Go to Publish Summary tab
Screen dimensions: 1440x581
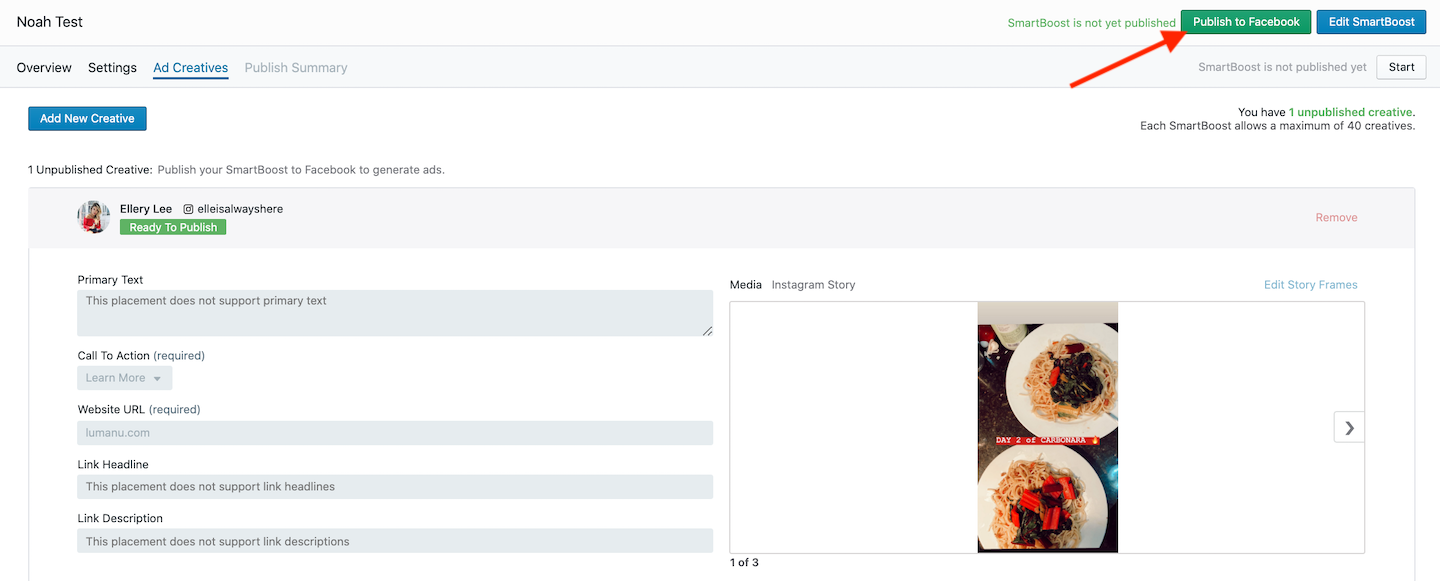[296, 68]
